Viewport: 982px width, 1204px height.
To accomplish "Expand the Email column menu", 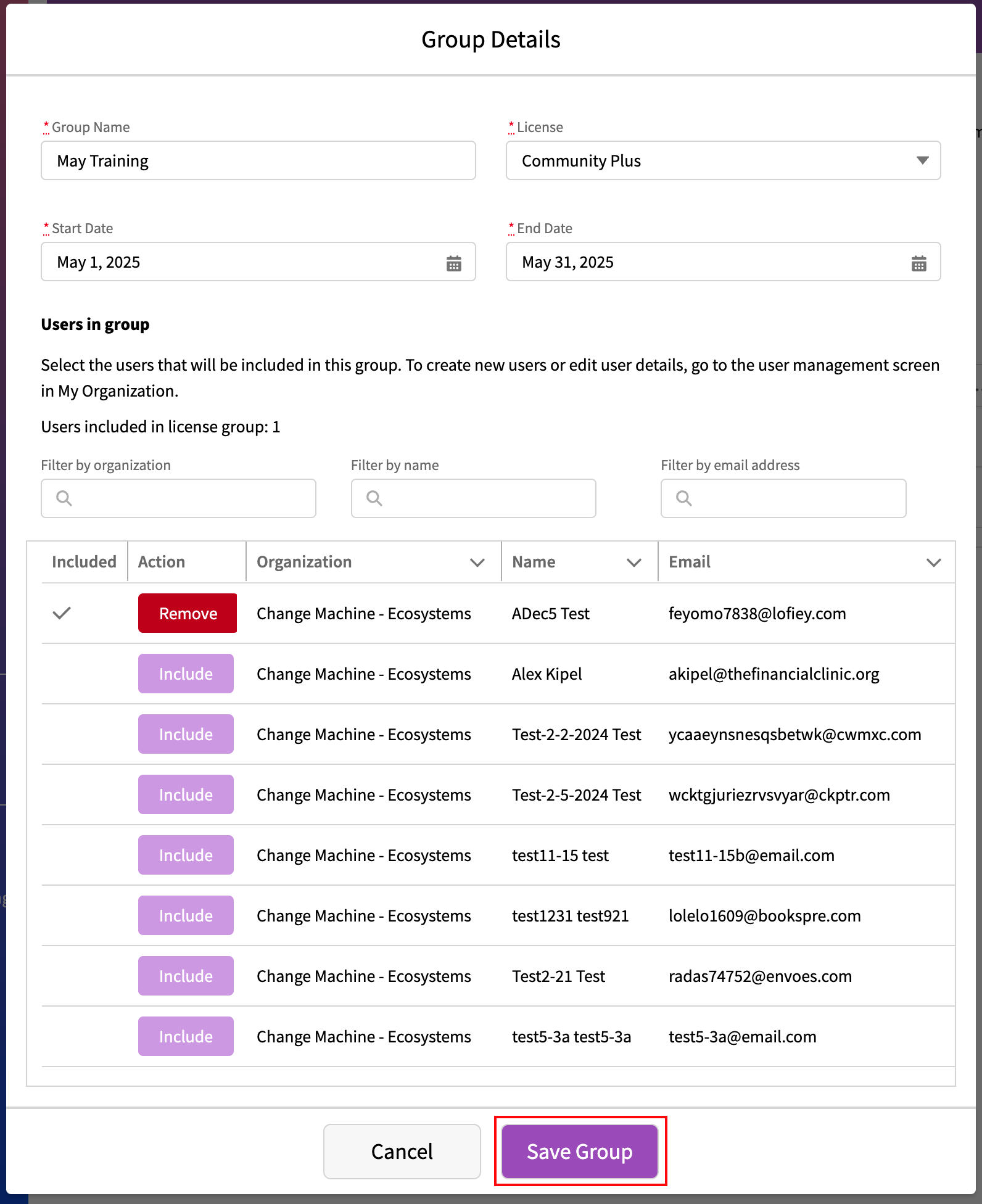I will coord(933,563).
